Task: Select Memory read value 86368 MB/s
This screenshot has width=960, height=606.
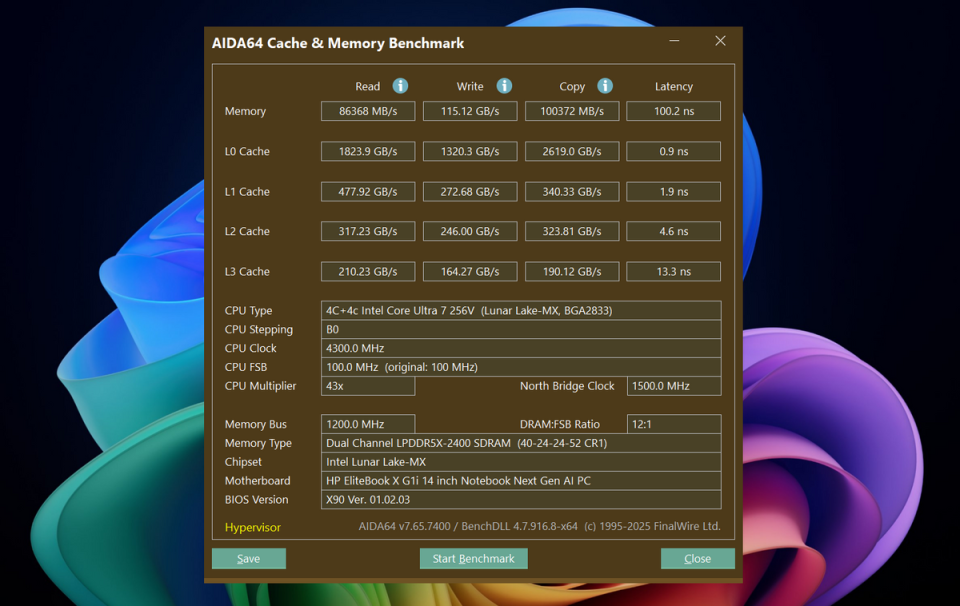Action: 368,111
